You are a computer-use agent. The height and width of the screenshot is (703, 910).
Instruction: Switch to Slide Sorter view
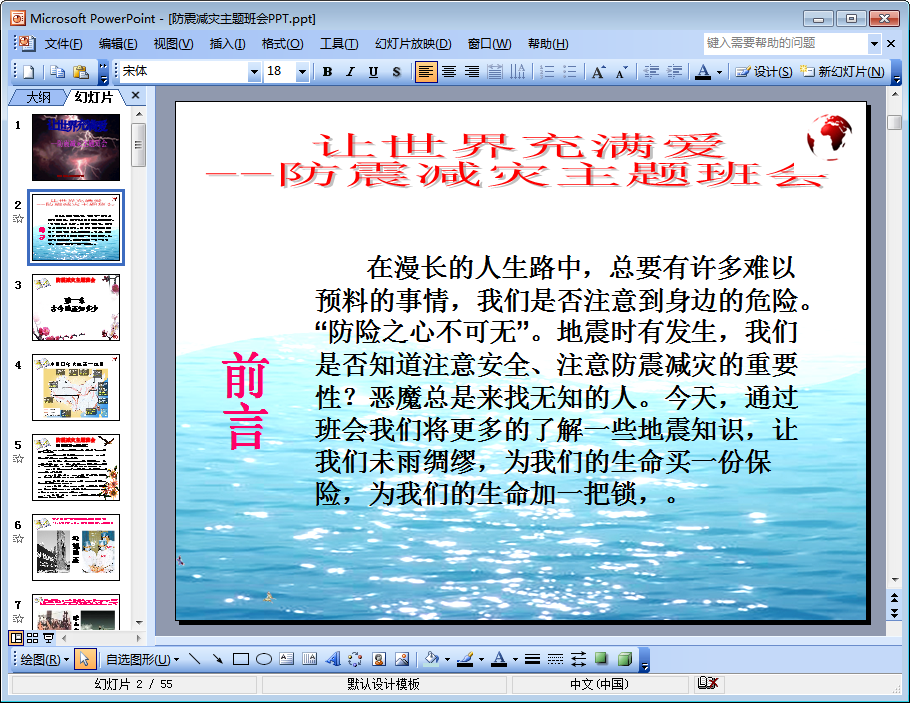coord(32,639)
